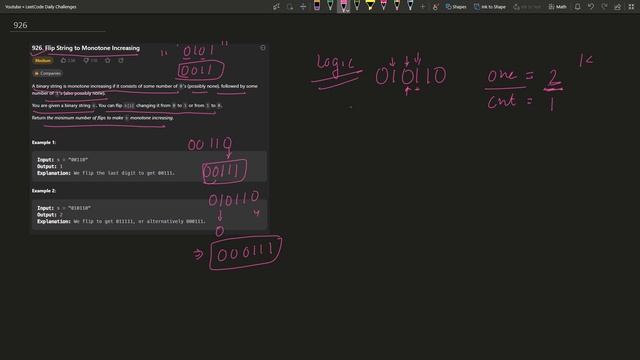
Task: Undo the last ink stroke
Action: [591, 7]
